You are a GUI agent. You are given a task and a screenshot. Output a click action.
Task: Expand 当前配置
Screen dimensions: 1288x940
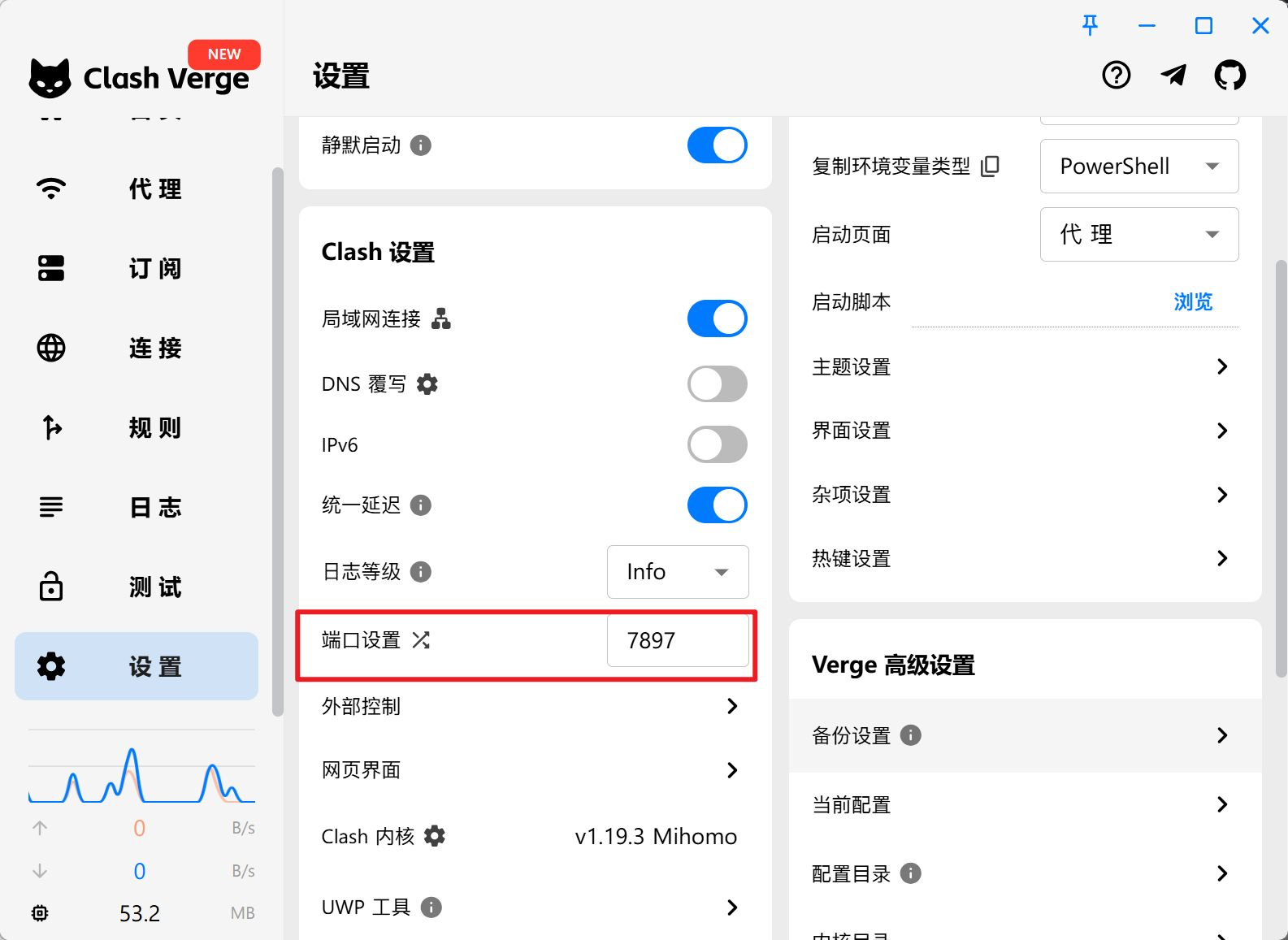(1025, 804)
